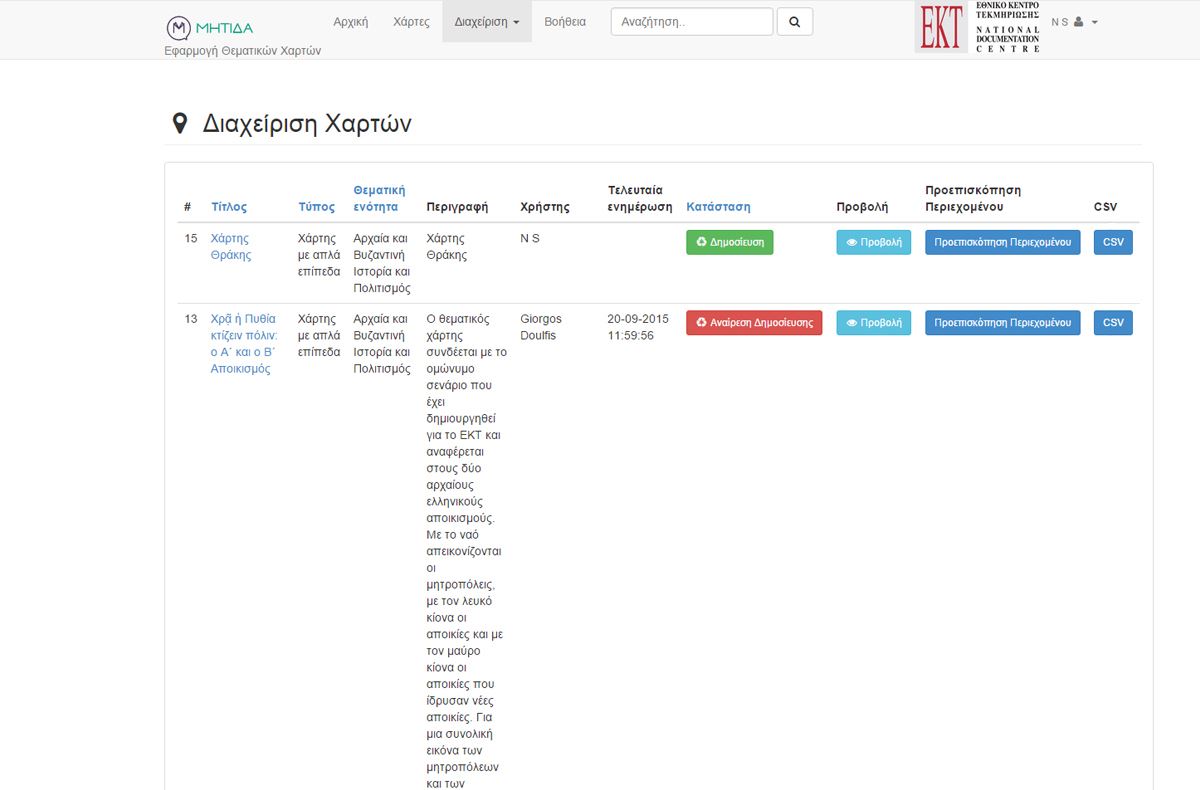The image size is (1200, 790).
Task: Publish map 15 with green Δημοσίευση button
Action: [729, 242]
